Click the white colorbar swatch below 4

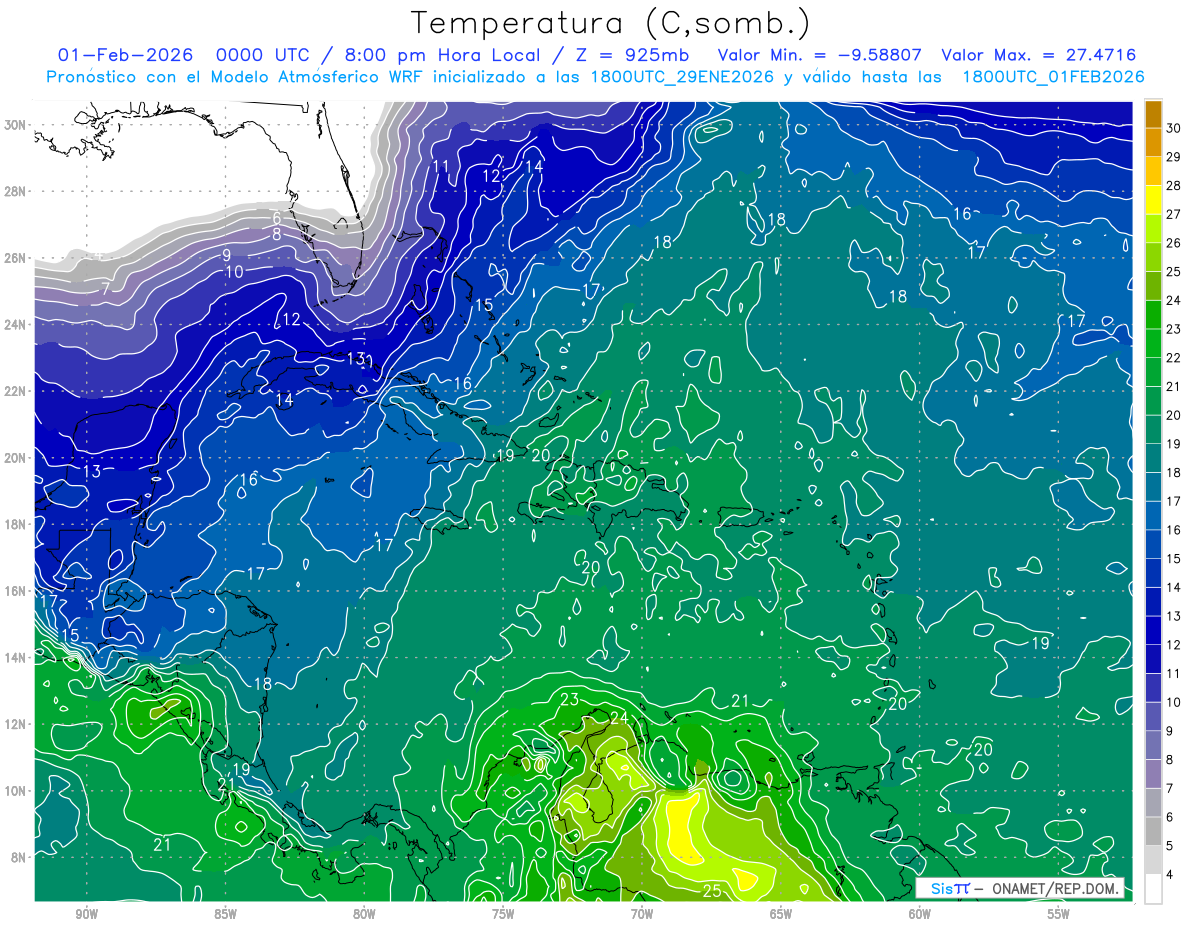click(1153, 888)
